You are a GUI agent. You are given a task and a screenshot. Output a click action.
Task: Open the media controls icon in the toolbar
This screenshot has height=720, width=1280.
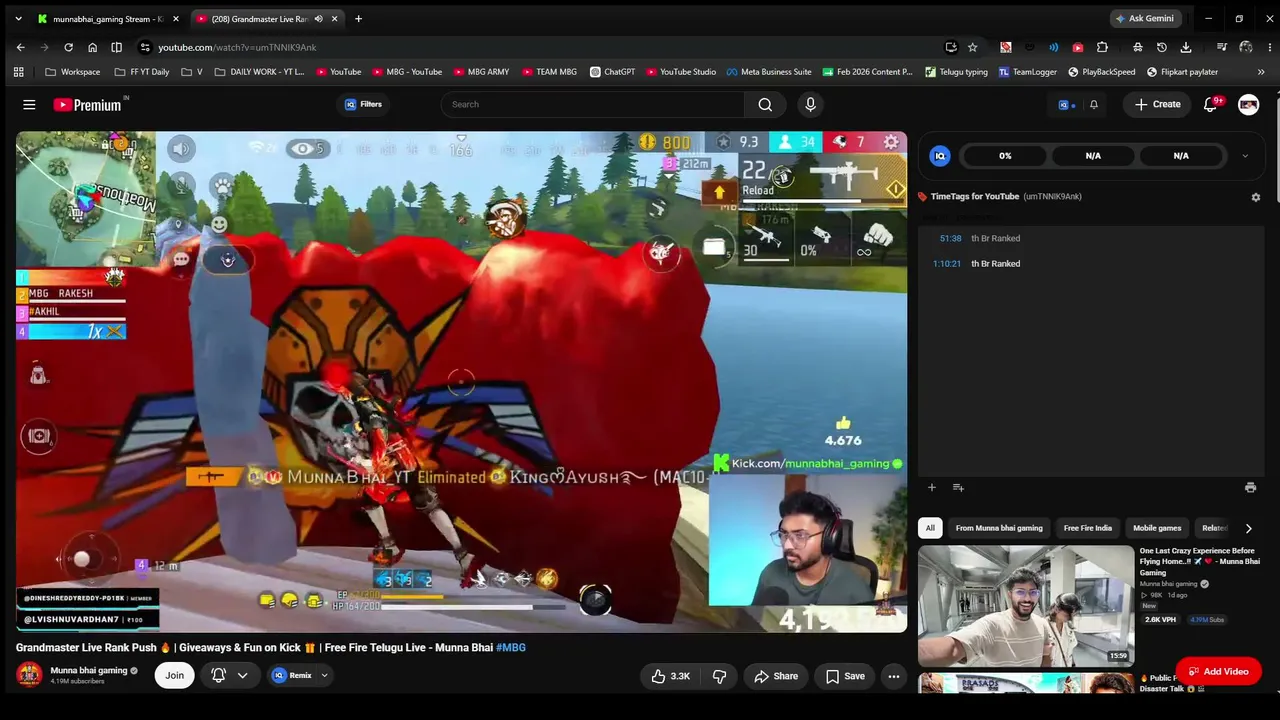1222,47
